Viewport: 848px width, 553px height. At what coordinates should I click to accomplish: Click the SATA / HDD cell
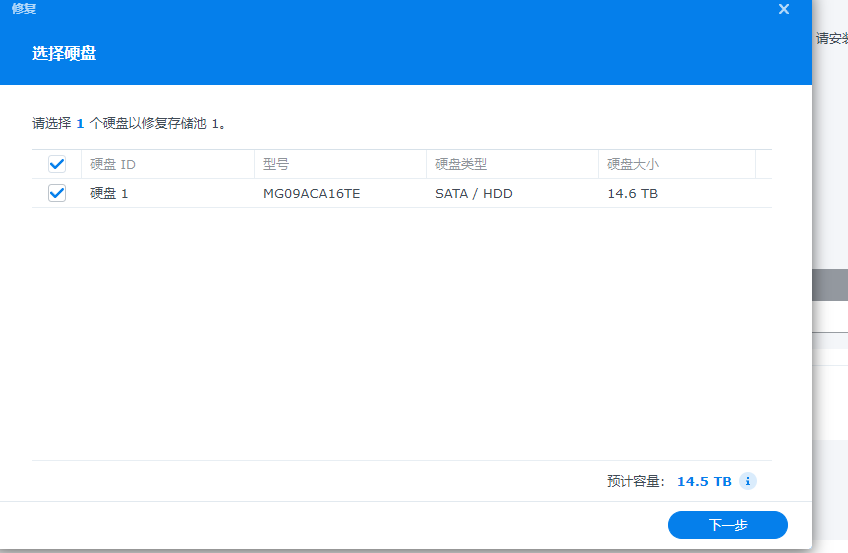tap(474, 194)
